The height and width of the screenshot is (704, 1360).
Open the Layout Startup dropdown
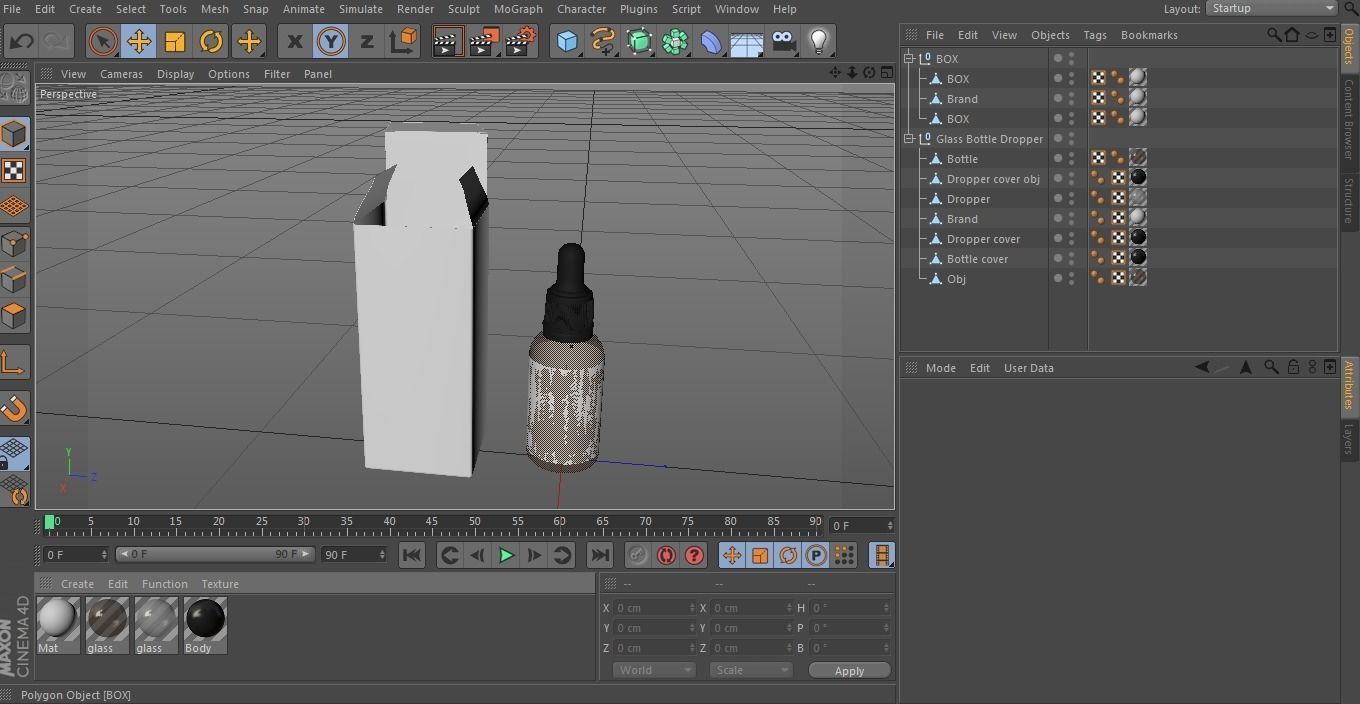[x=1271, y=8]
